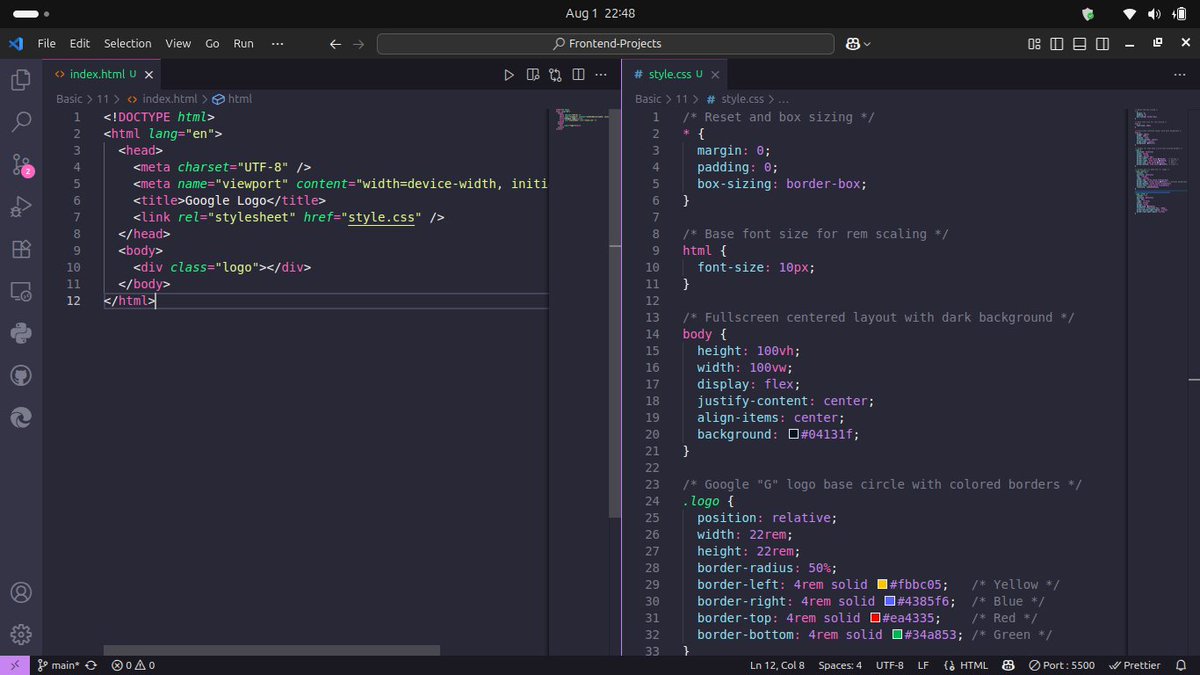Click the breadcrumb ellipsis in style.css

[783, 99]
